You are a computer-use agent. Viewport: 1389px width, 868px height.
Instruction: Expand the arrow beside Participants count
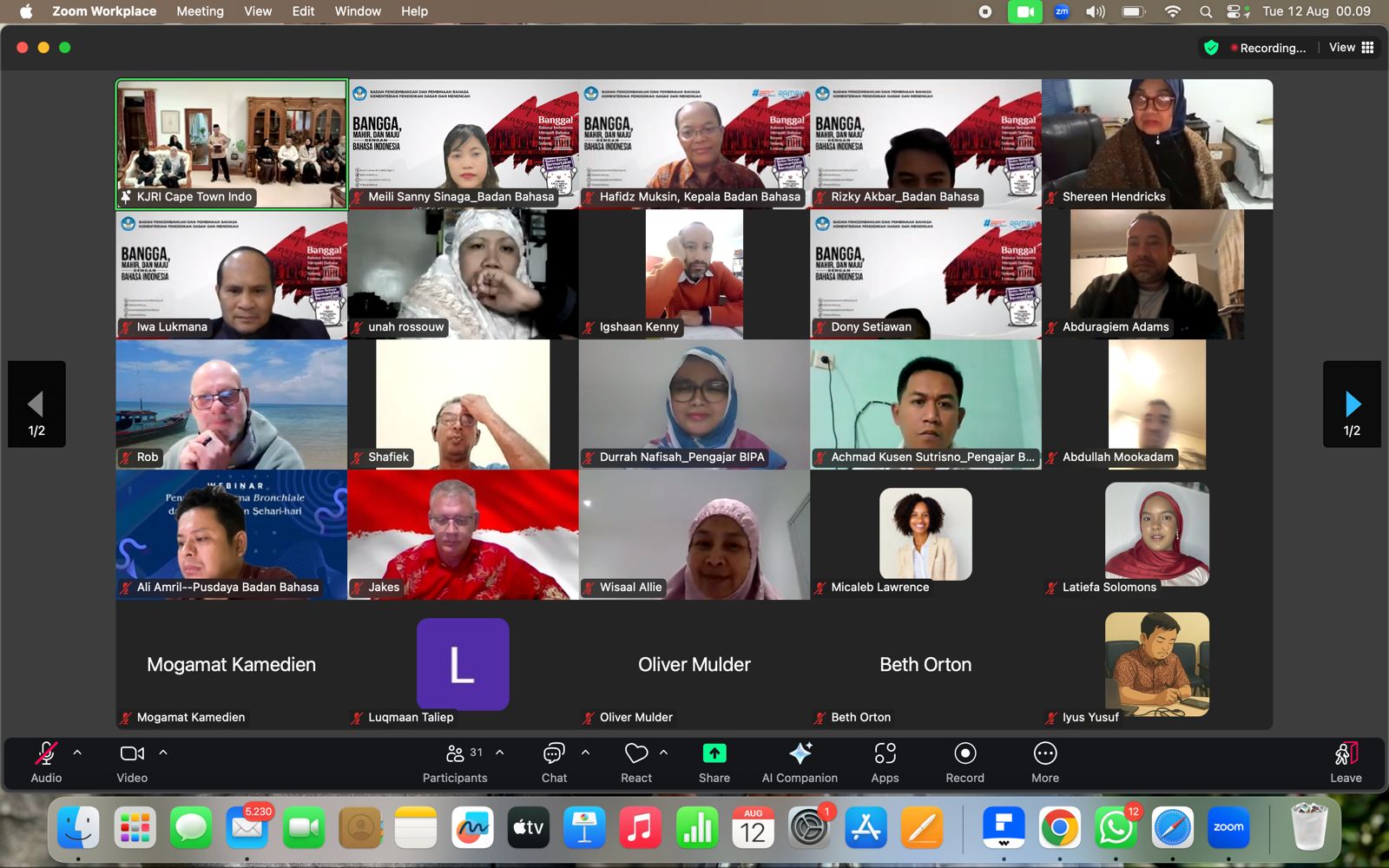click(499, 753)
